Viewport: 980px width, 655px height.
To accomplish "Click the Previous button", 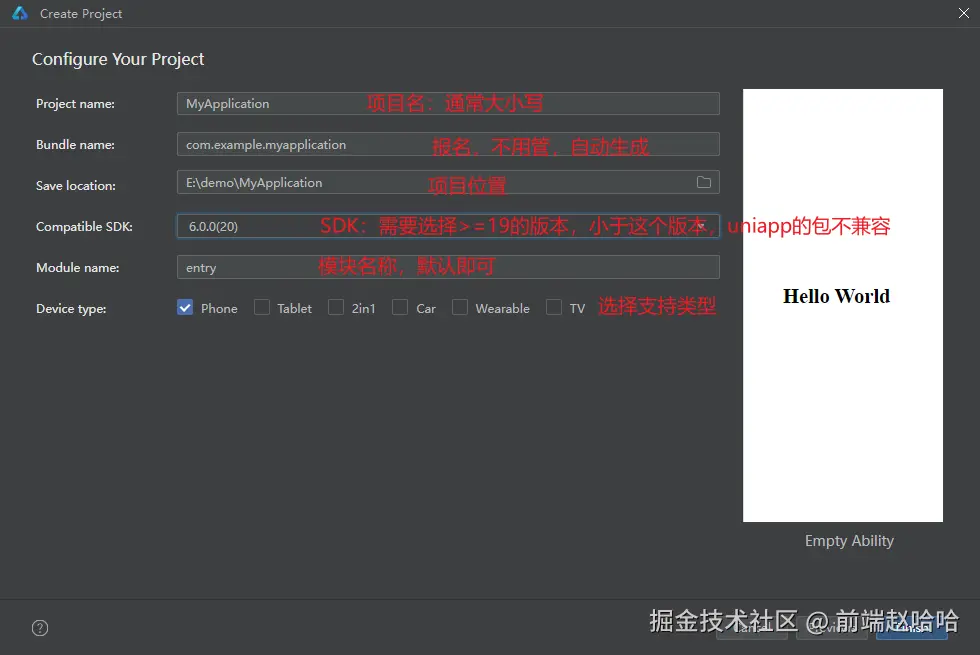I will (832, 628).
